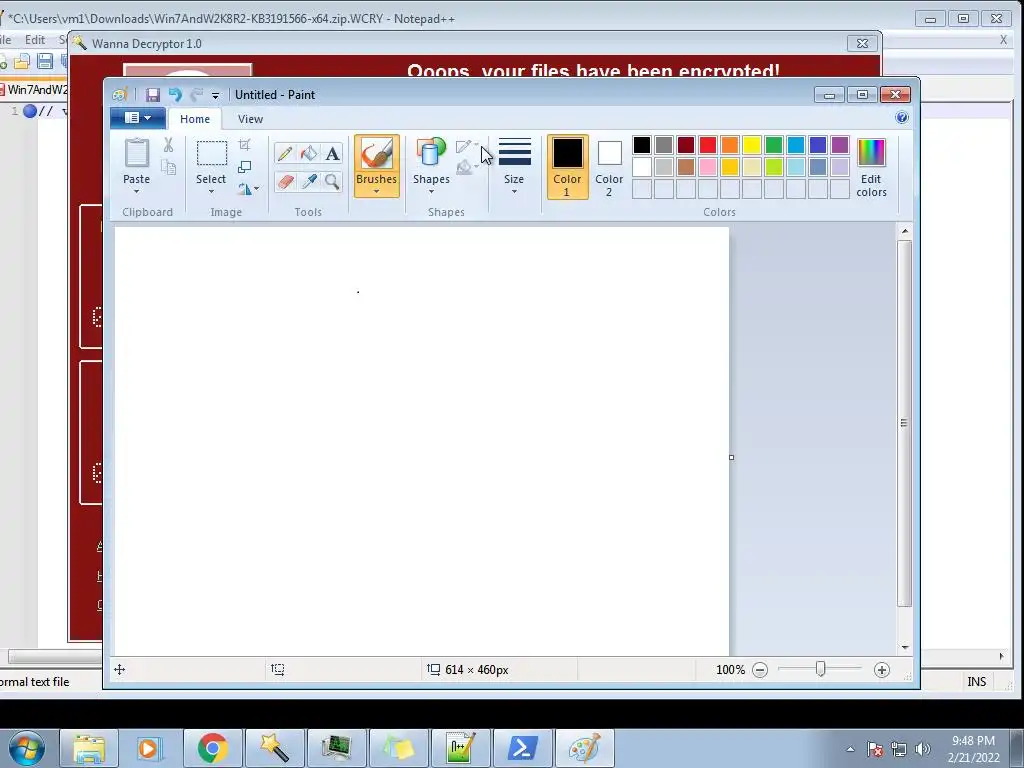
Task: Open Google Chrome from the taskbar
Action: coord(213,748)
